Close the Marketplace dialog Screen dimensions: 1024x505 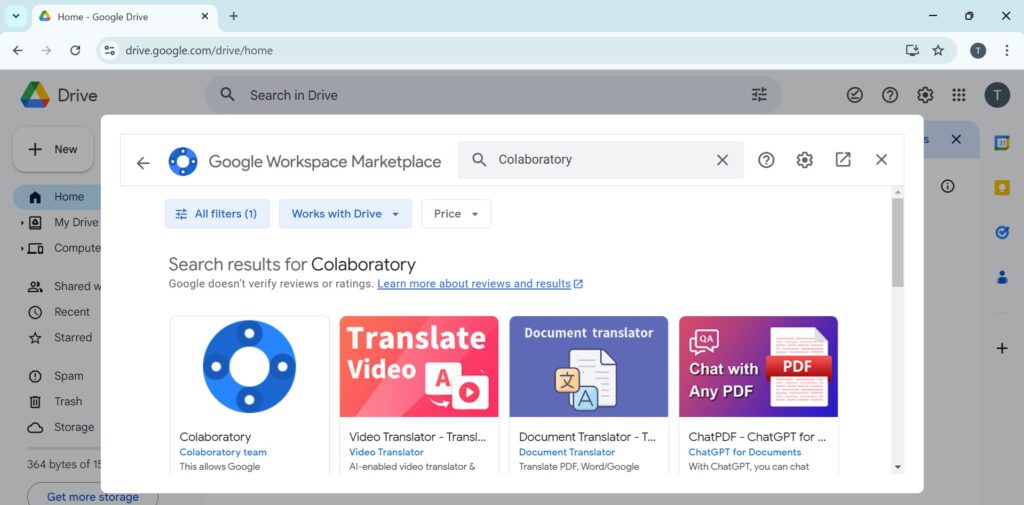(882, 160)
